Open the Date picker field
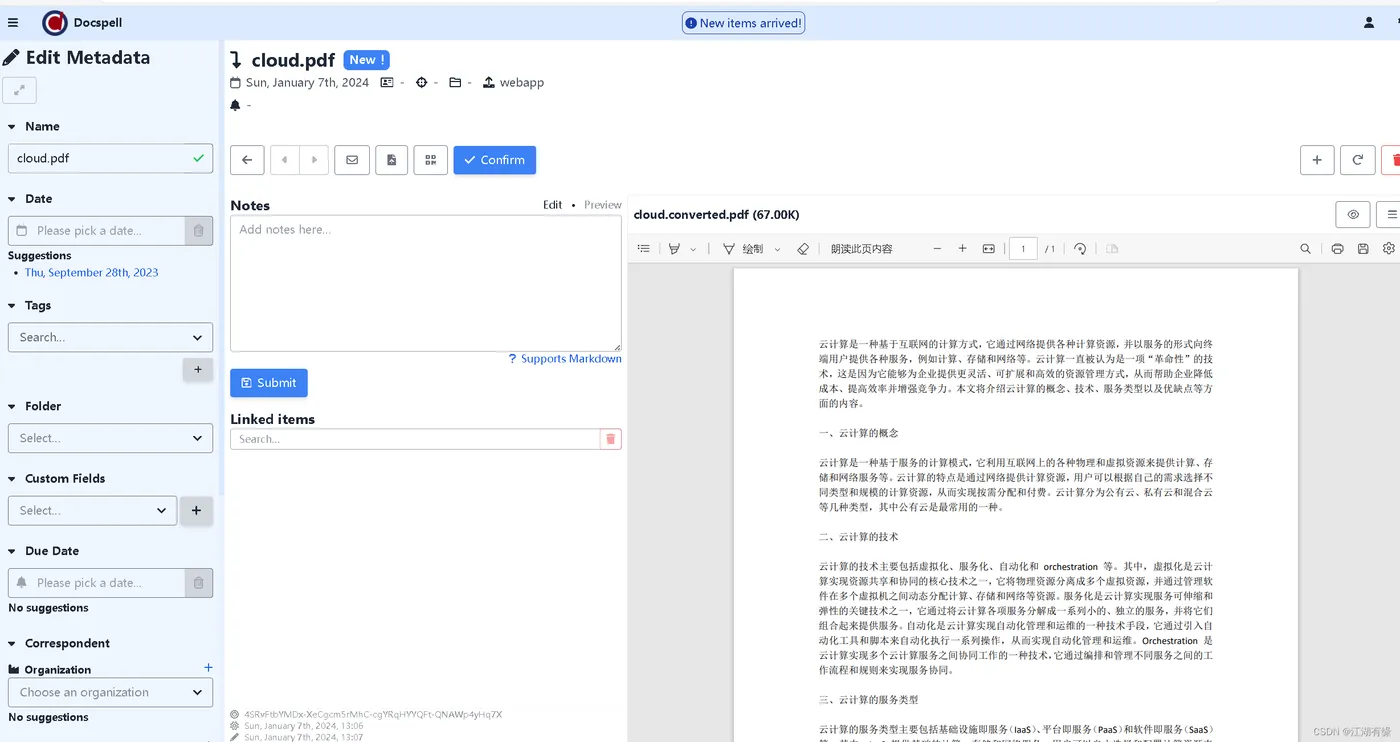 pos(97,231)
